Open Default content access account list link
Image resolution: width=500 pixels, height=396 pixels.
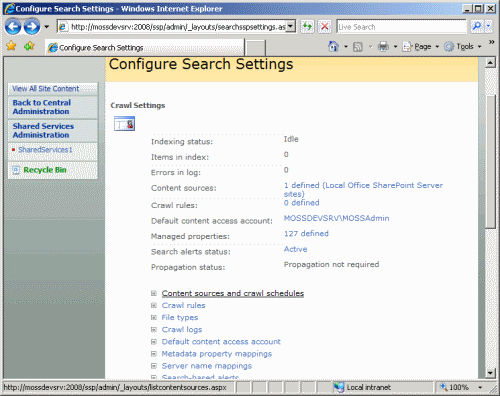click(x=221, y=342)
